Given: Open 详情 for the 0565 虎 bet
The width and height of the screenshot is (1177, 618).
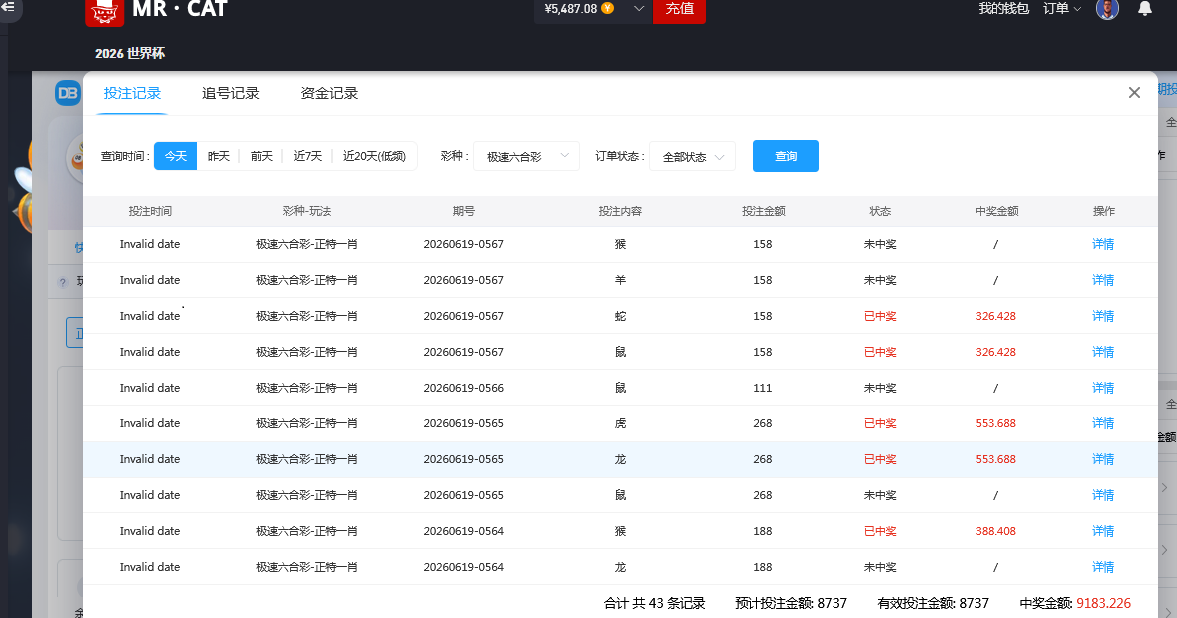Looking at the screenshot, I should [1103, 424].
